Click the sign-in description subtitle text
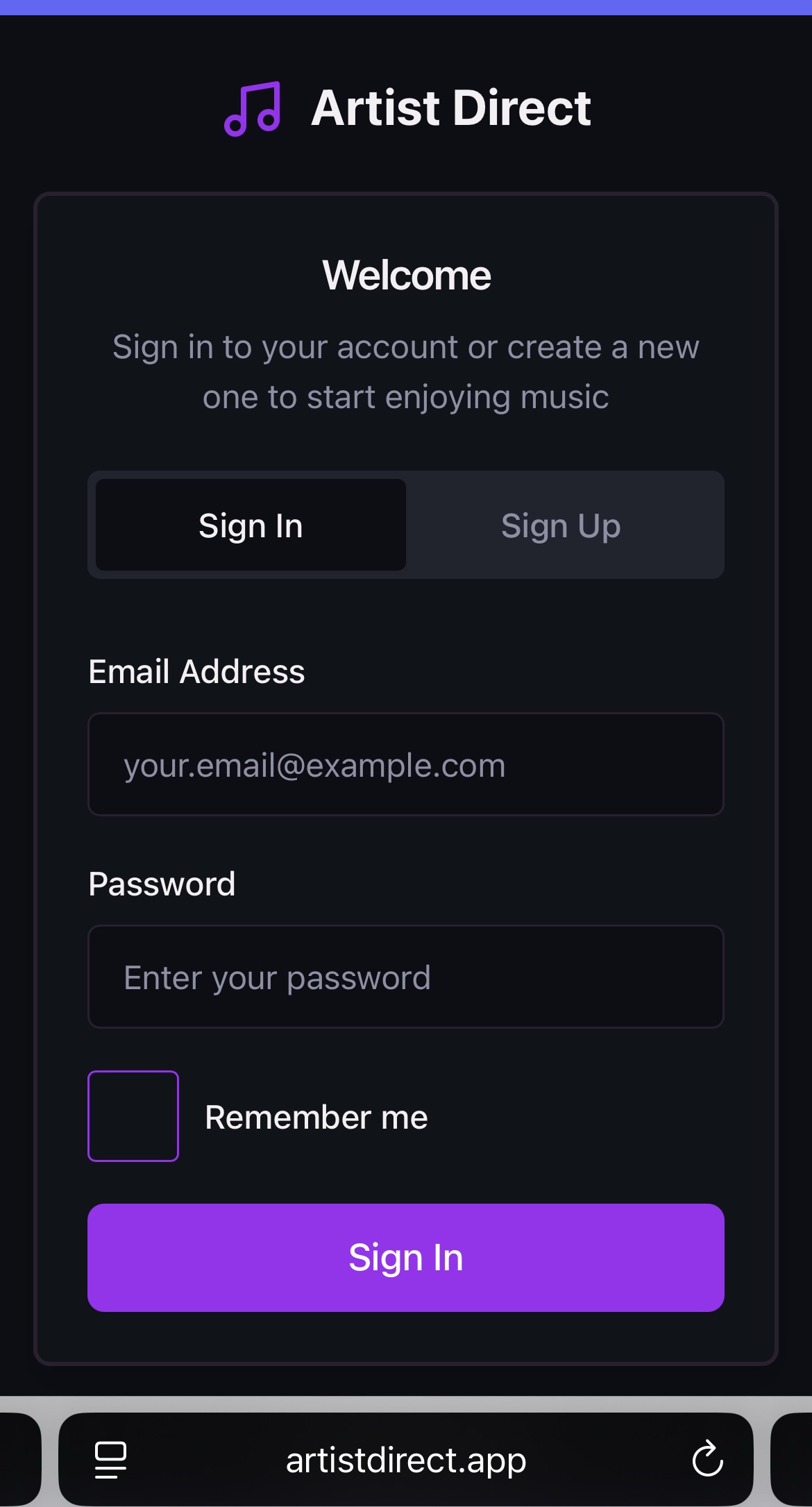The width and height of the screenshot is (812, 1507). [x=406, y=372]
